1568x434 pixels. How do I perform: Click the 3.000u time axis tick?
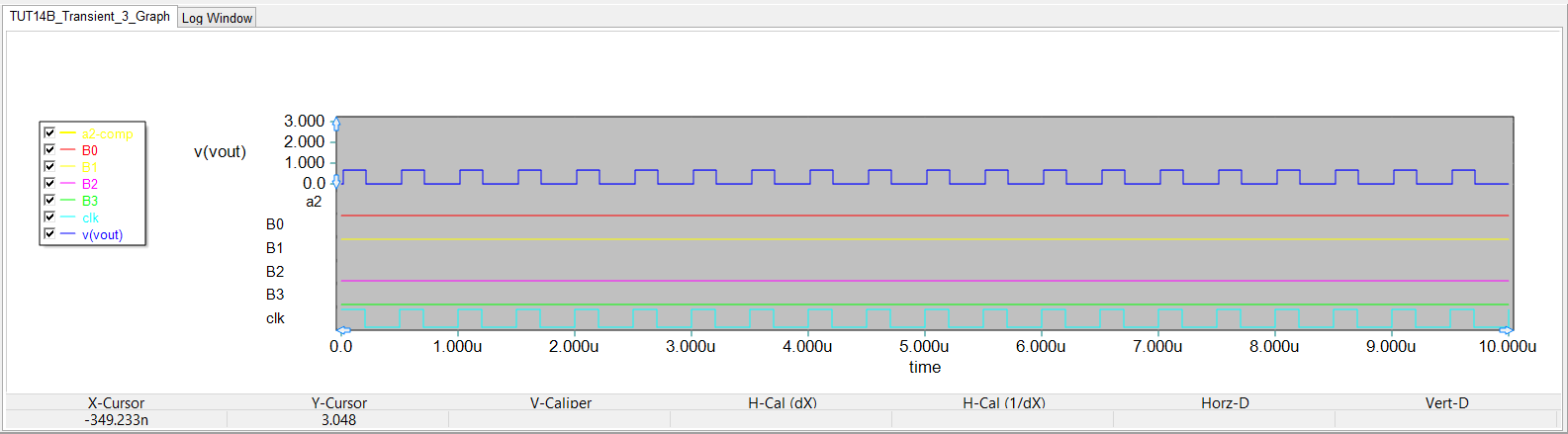(x=691, y=346)
